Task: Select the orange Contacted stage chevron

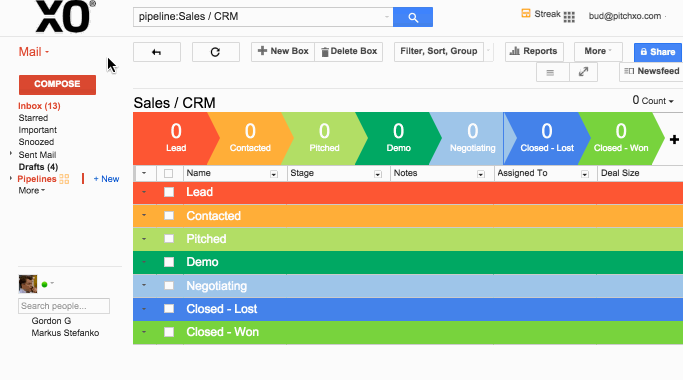Action: [x=250, y=139]
